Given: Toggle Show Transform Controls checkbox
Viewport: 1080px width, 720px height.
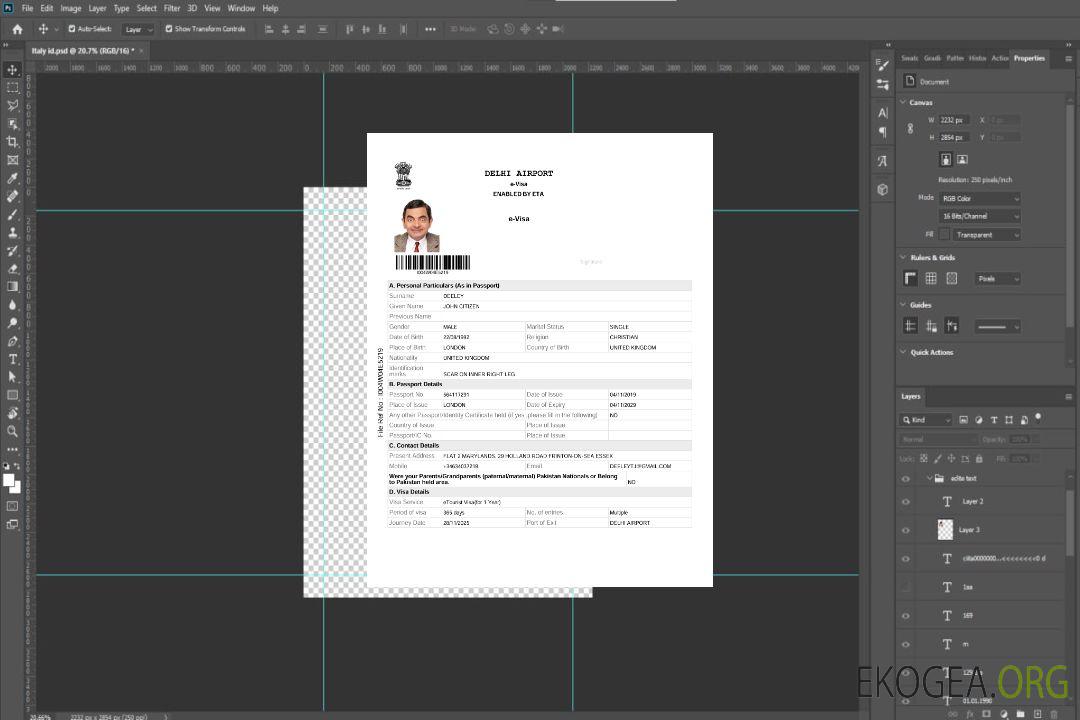Looking at the screenshot, I should click(x=169, y=29).
